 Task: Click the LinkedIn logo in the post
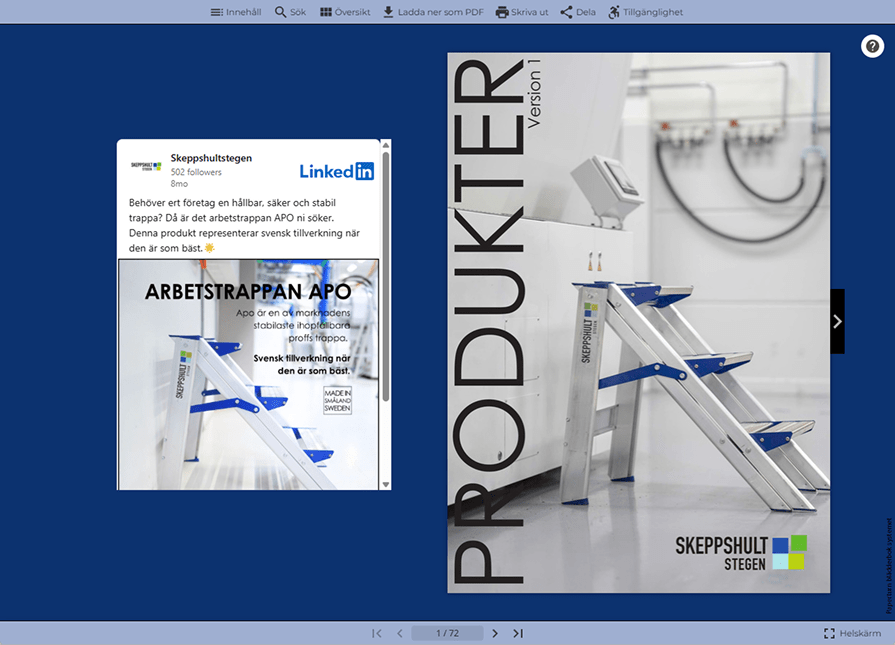[x=337, y=171]
